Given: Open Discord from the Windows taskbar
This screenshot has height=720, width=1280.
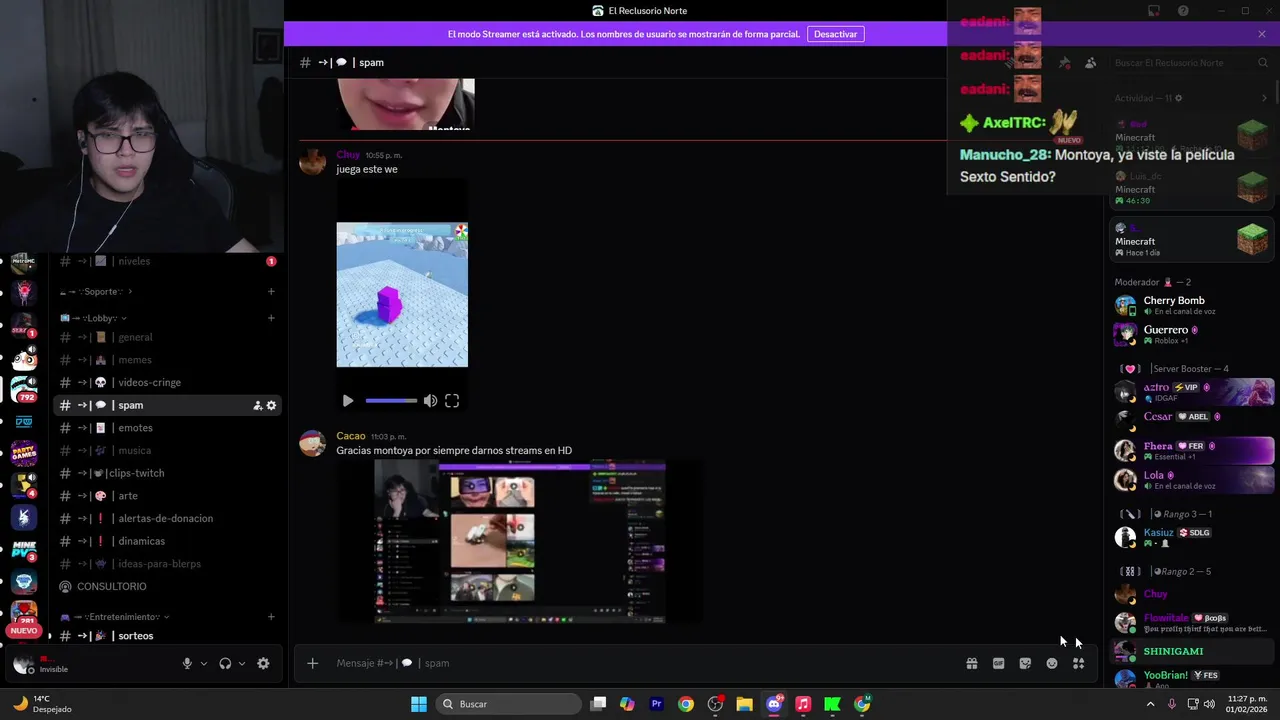Looking at the screenshot, I should (774, 704).
